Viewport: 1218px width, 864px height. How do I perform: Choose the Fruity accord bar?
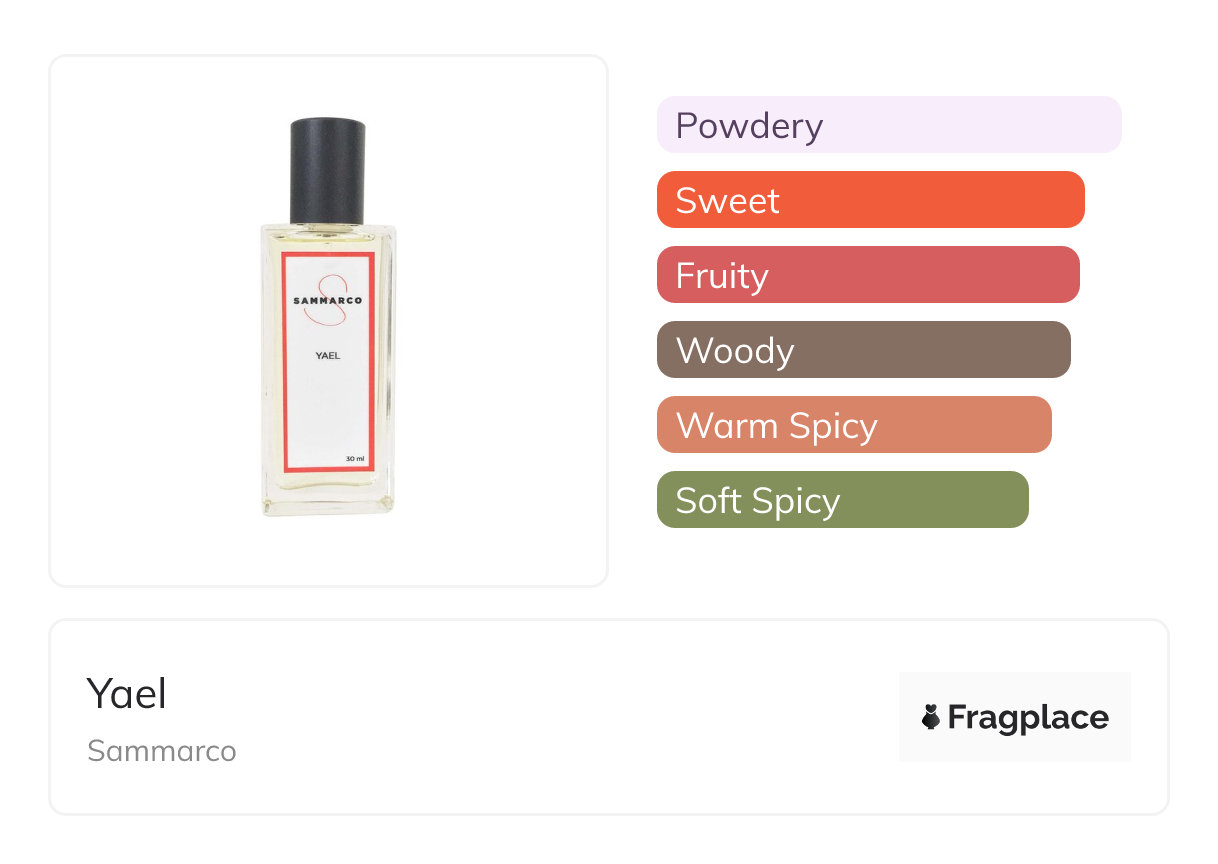(x=867, y=275)
